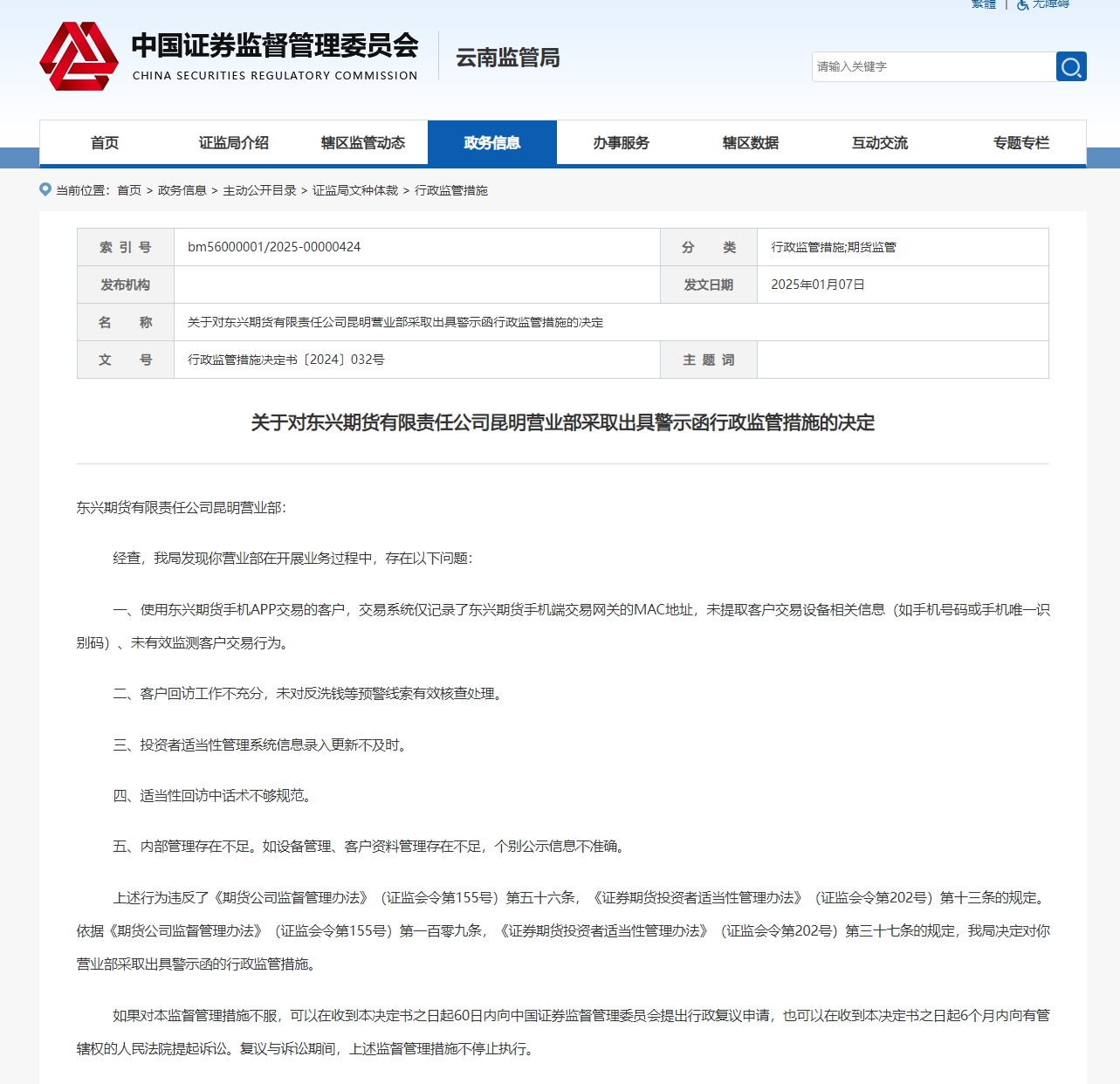Image resolution: width=1120 pixels, height=1084 pixels.
Task: Click the 发文日期 label cell
Action: pos(709,285)
